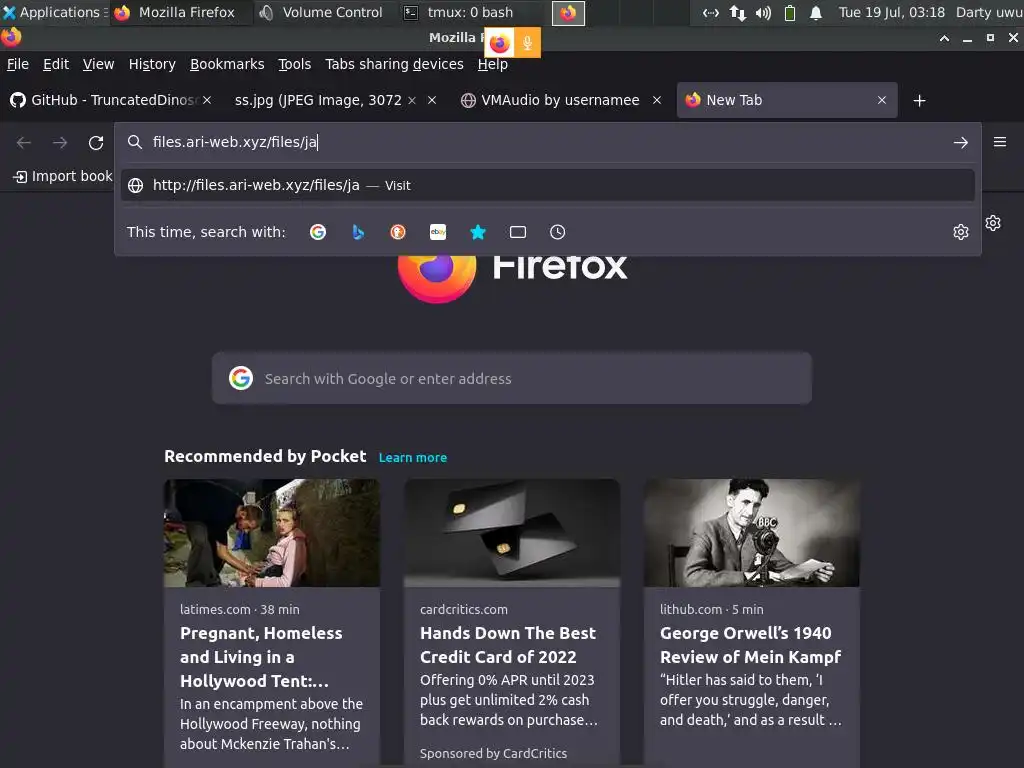Open the credit card article thumbnail image
Image resolution: width=1024 pixels, height=768 pixels.
pyautogui.click(x=511, y=533)
